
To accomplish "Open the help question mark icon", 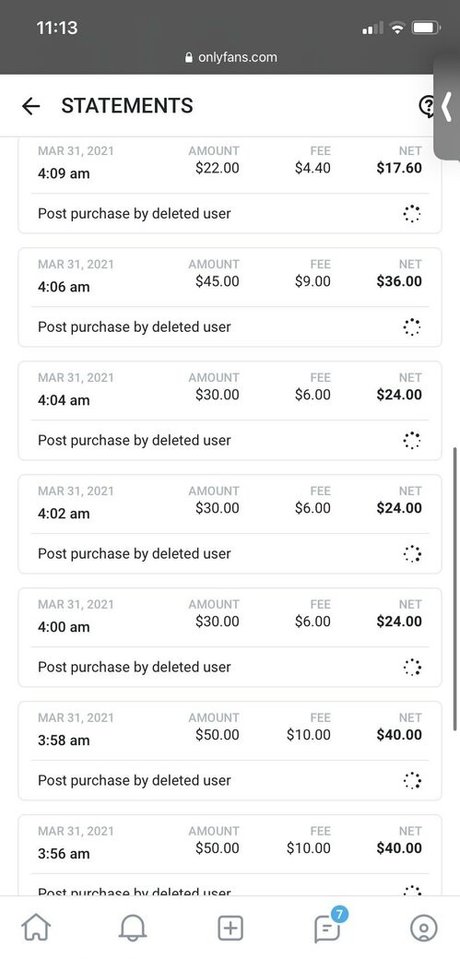I will tap(426, 106).
